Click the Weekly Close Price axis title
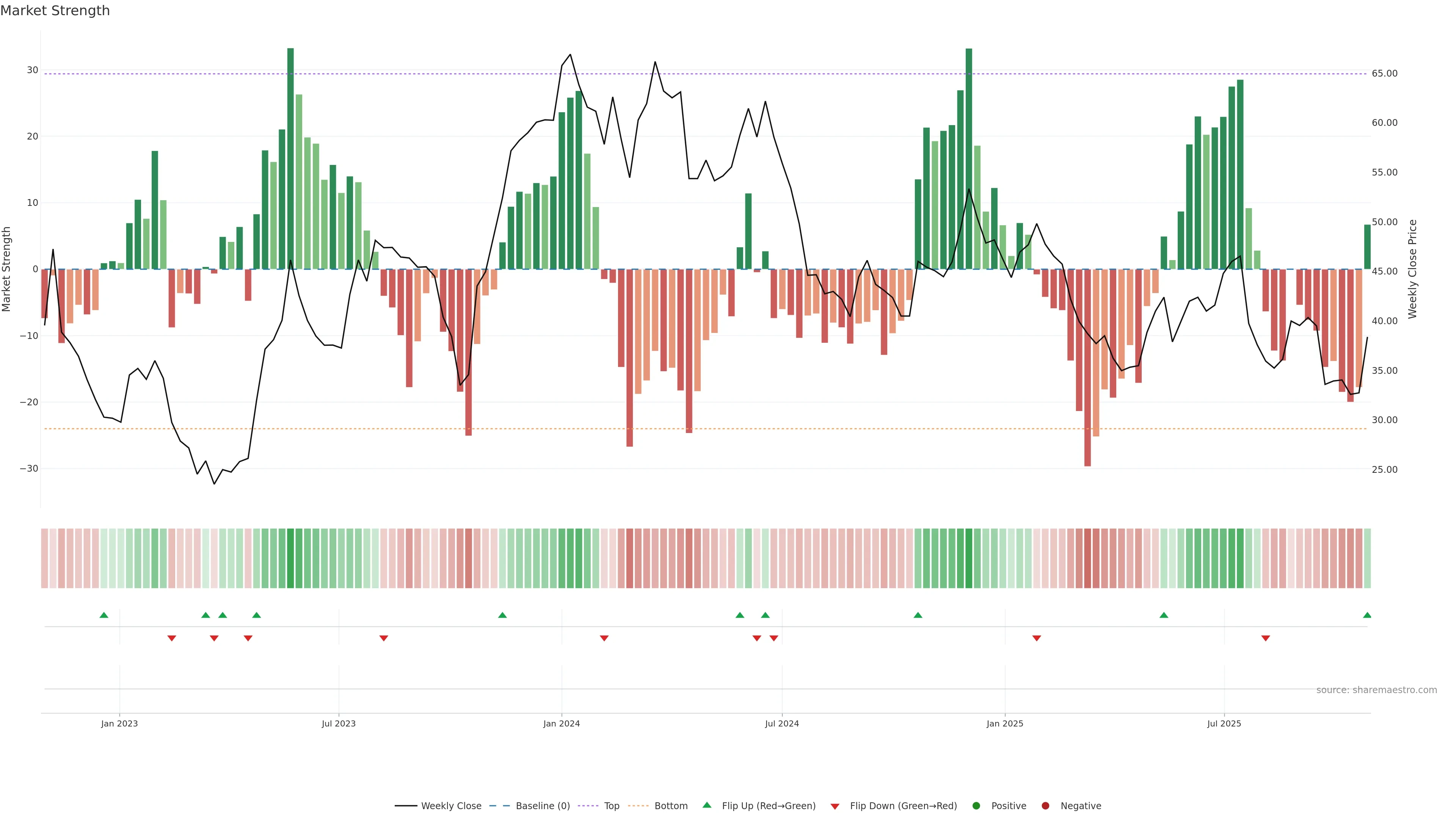Viewport: 1456px width, 819px height. [1412, 269]
